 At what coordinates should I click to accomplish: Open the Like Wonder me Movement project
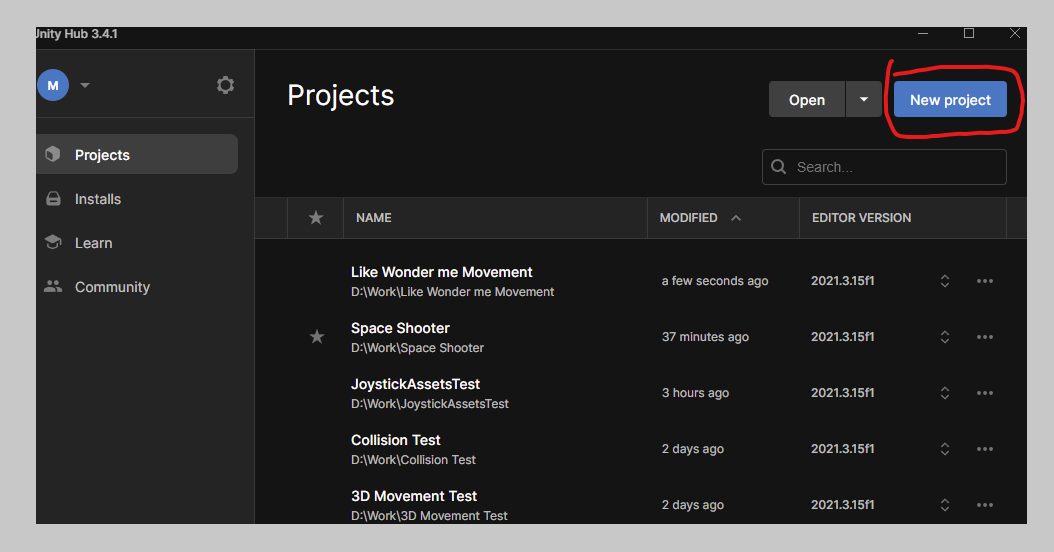click(x=442, y=272)
